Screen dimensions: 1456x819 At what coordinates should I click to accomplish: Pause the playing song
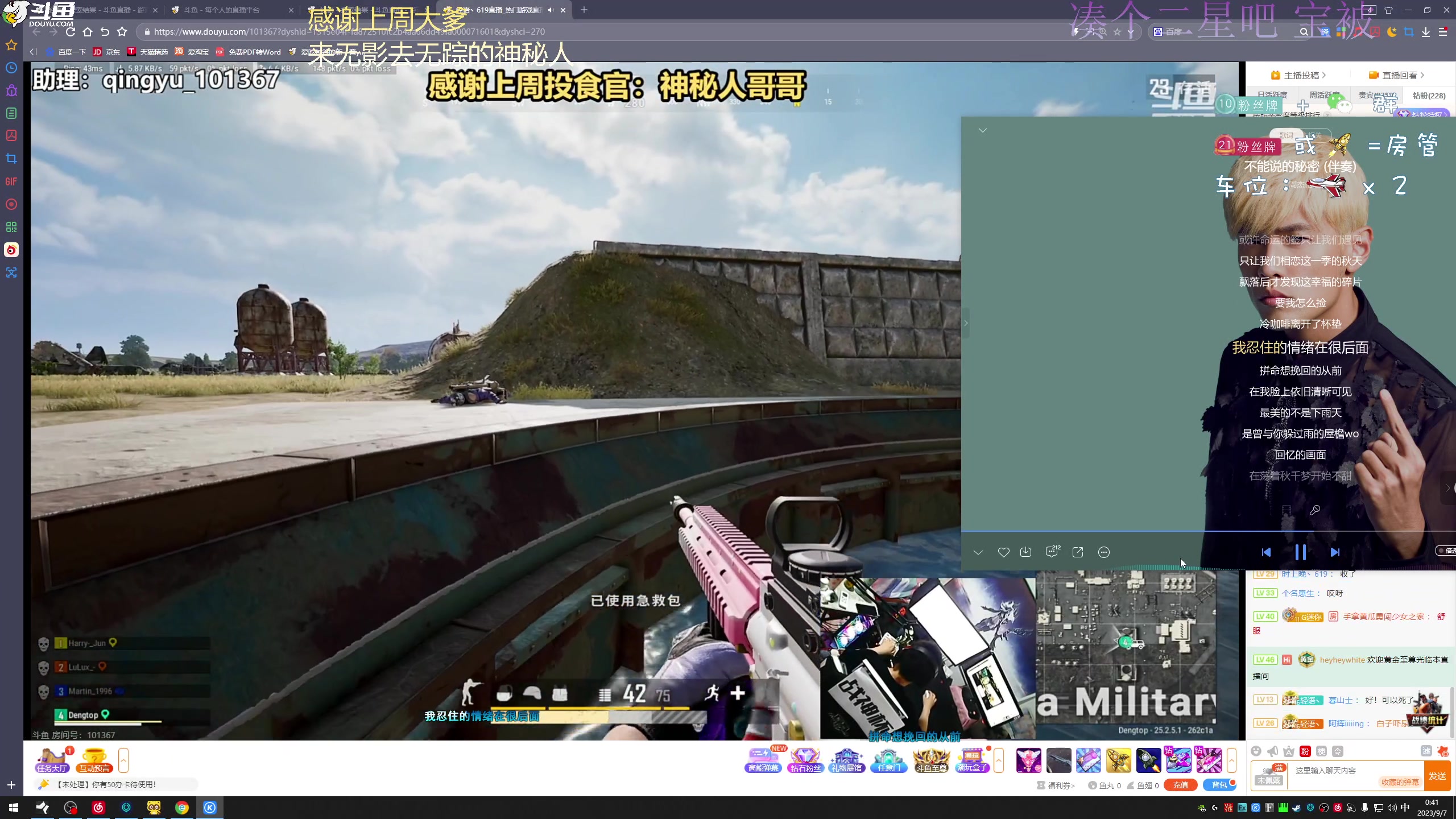point(1300,552)
